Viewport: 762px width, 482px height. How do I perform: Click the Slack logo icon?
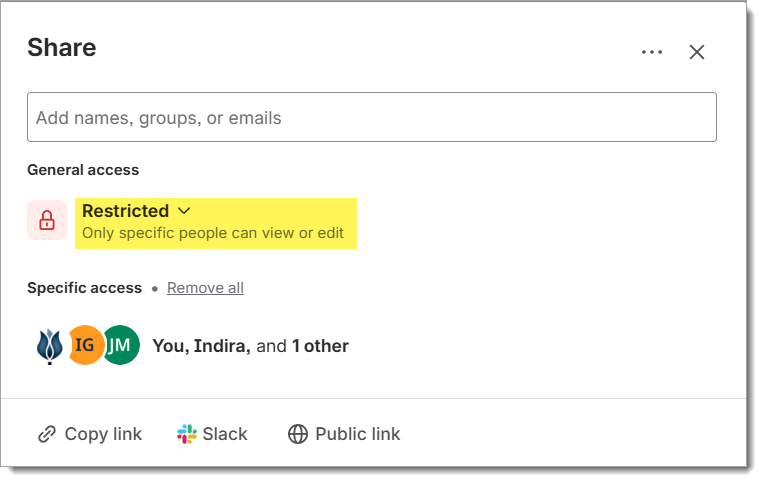(187, 434)
